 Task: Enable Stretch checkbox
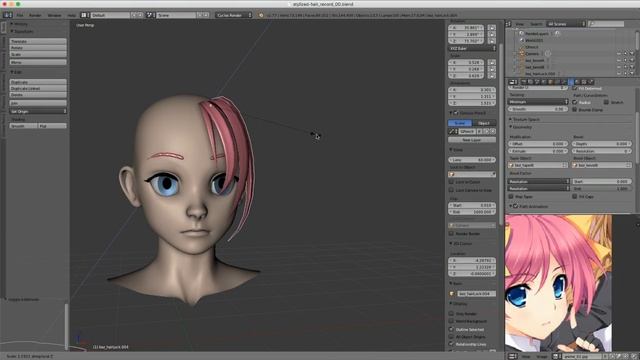click(x=606, y=102)
